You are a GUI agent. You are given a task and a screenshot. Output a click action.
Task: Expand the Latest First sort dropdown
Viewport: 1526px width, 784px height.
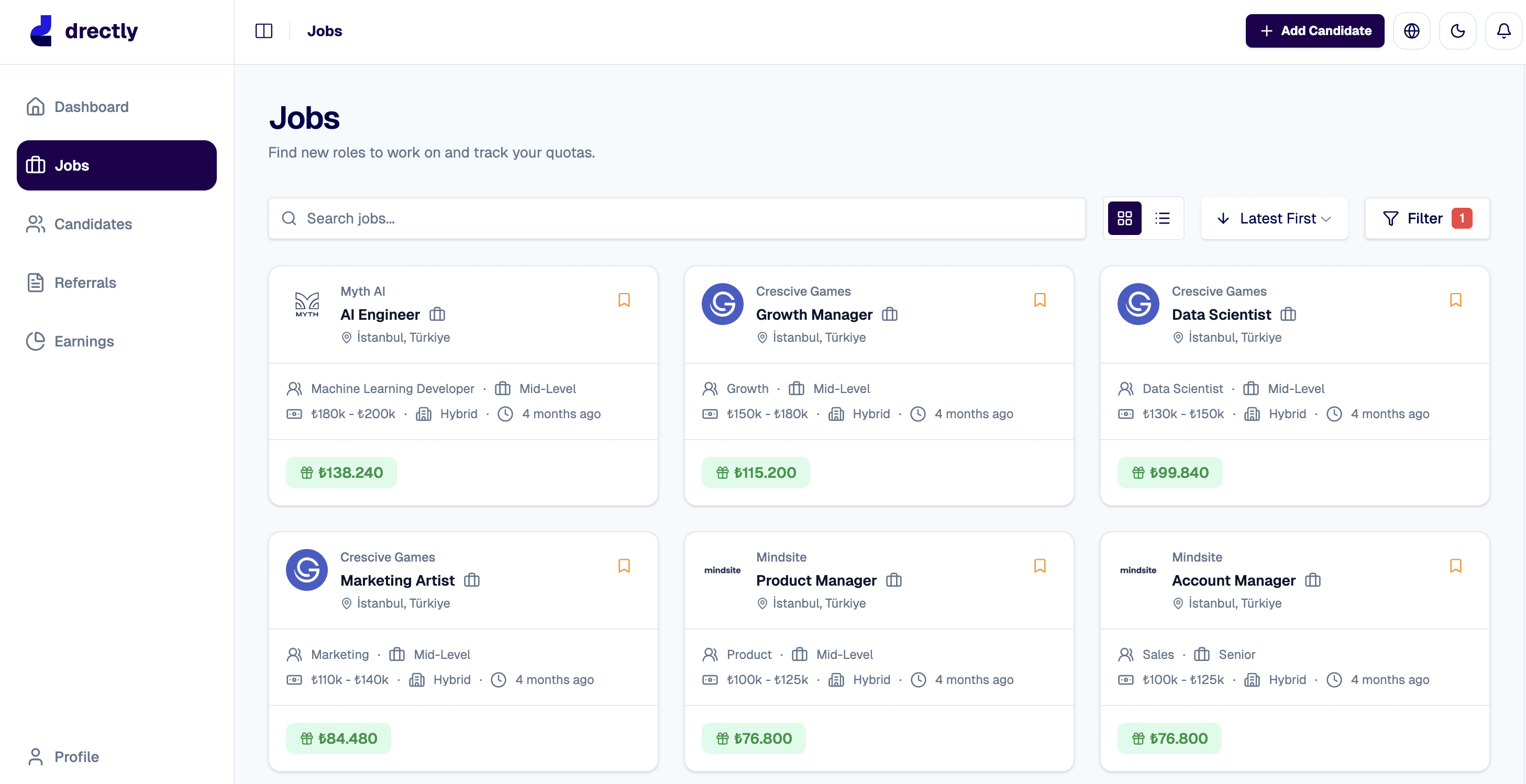coord(1274,218)
